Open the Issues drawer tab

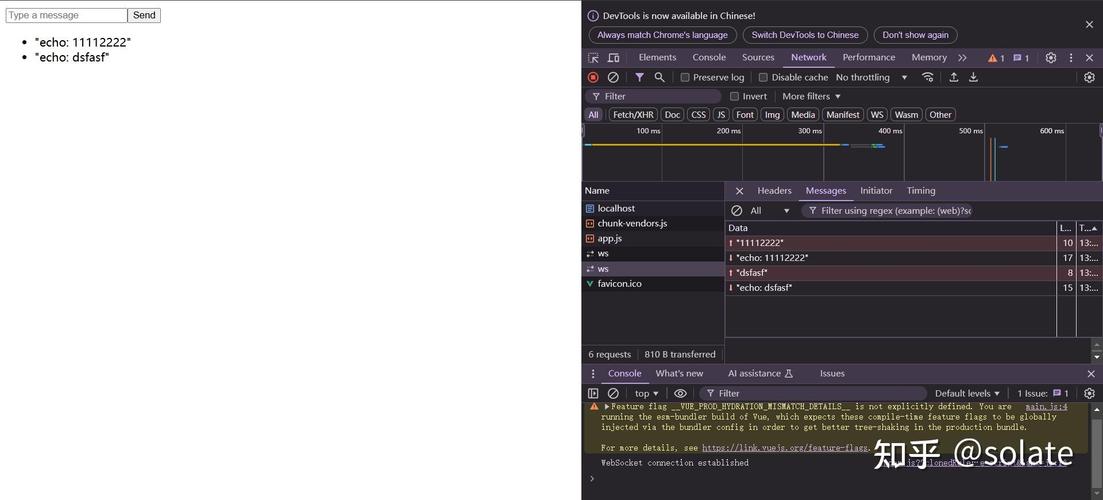(832, 373)
